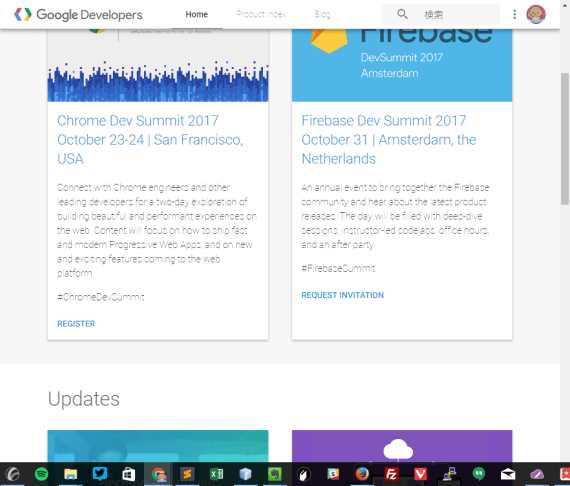Open Excel from the taskbar
This screenshot has height=486, width=570.
pyautogui.click(x=216, y=474)
